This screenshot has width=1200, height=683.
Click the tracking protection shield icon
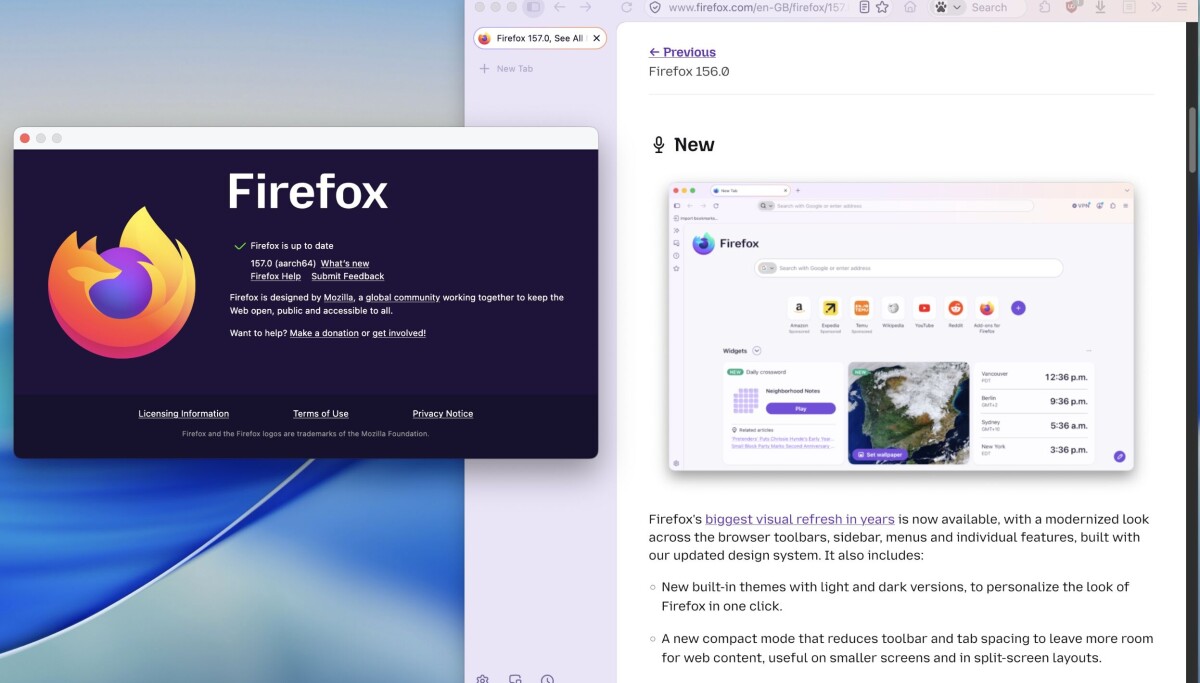click(x=655, y=7)
